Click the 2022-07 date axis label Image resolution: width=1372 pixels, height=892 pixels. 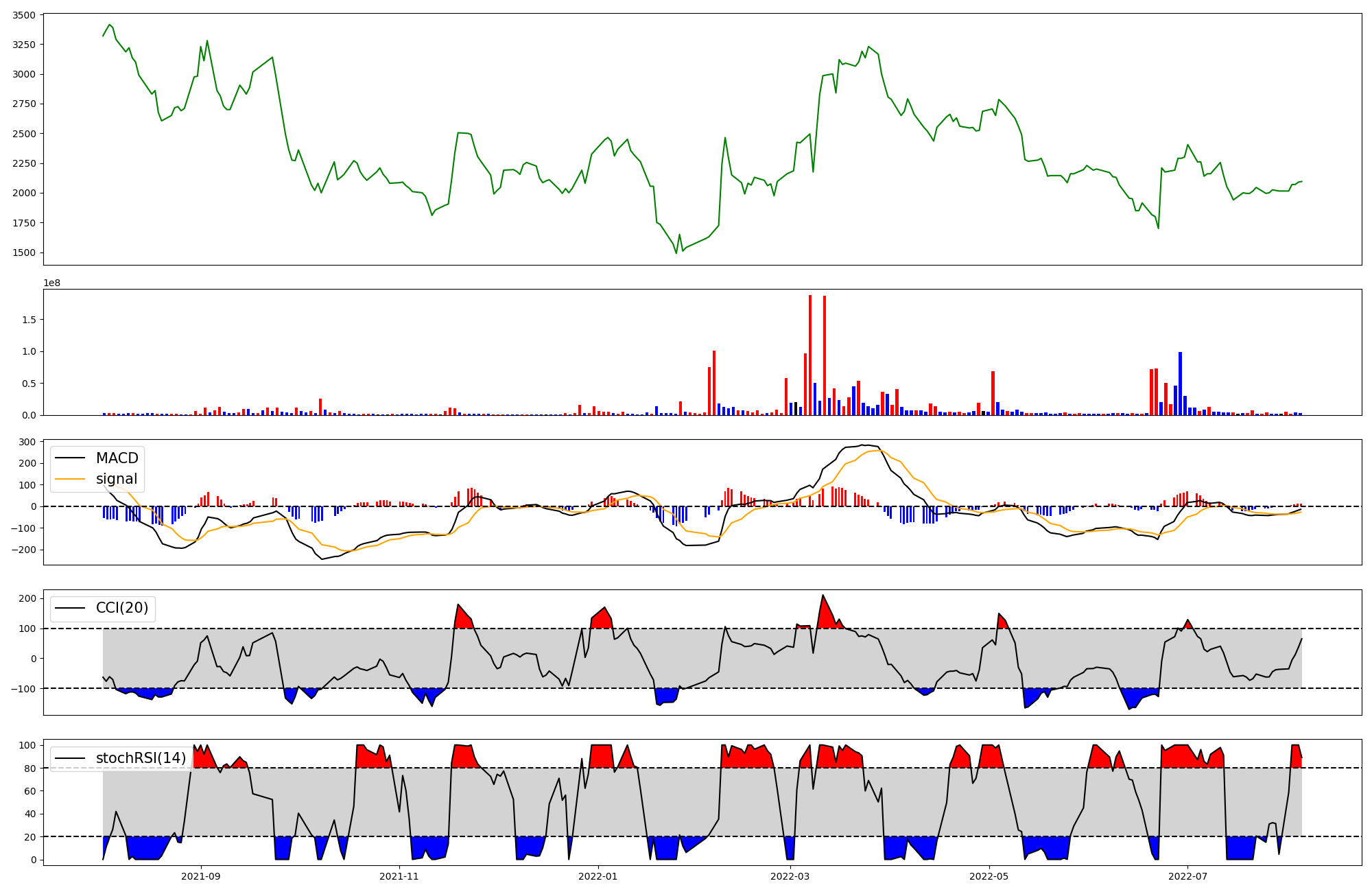[1187, 876]
